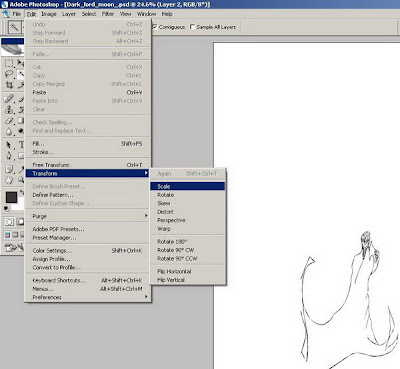Choose Rotate 90° CW option

click(x=188, y=250)
